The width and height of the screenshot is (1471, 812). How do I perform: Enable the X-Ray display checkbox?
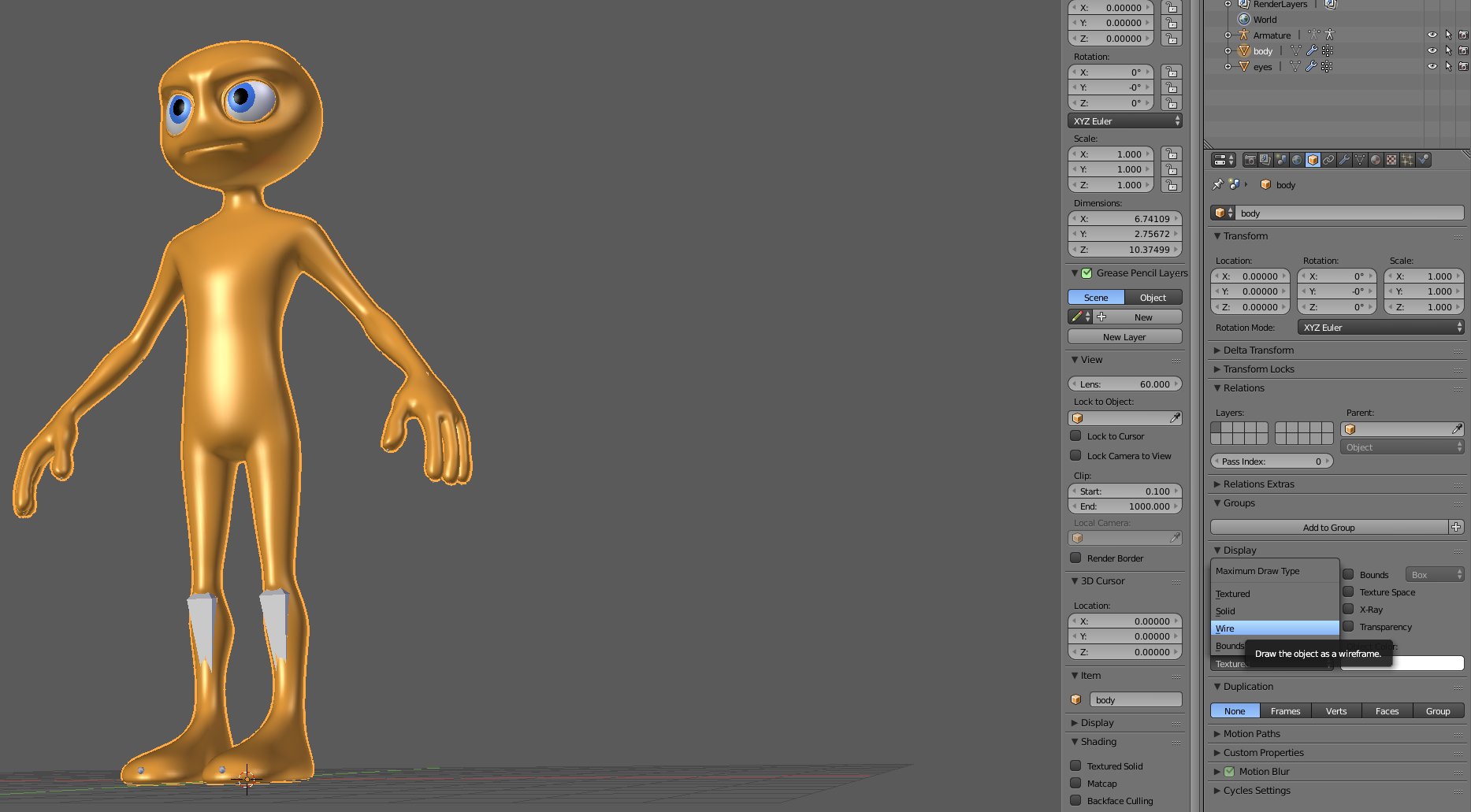tap(1349, 609)
